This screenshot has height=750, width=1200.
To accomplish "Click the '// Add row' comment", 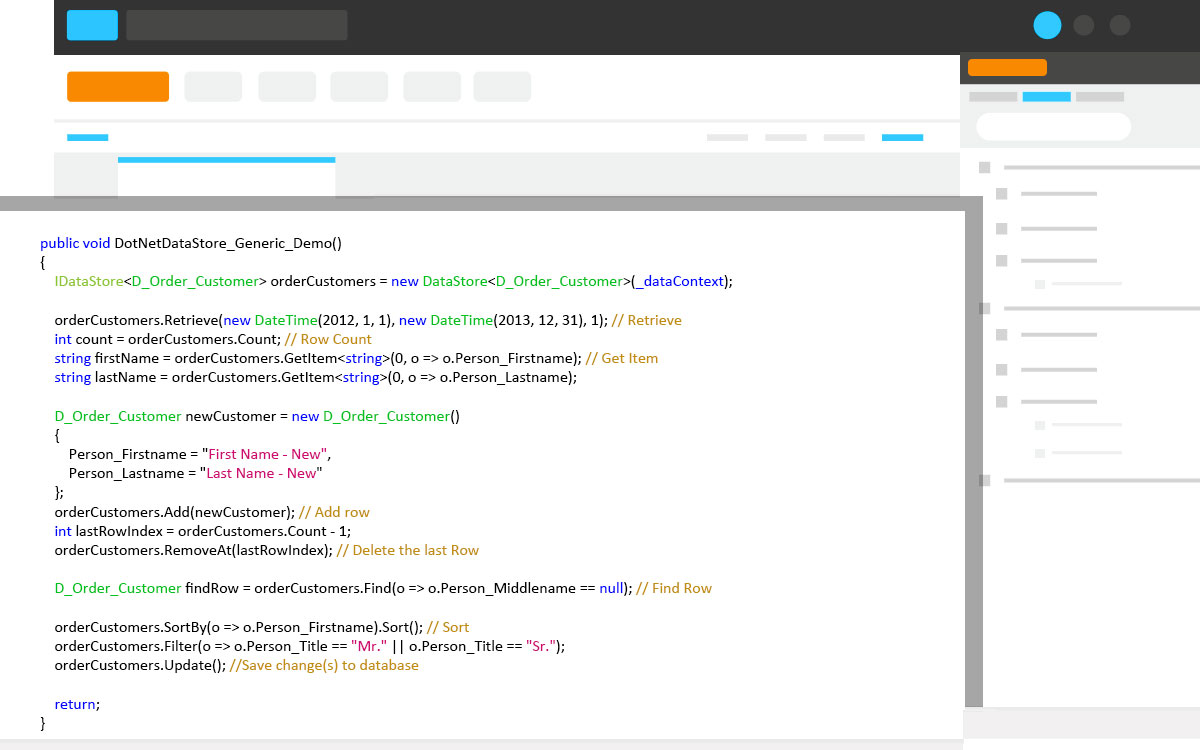I will [x=334, y=512].
